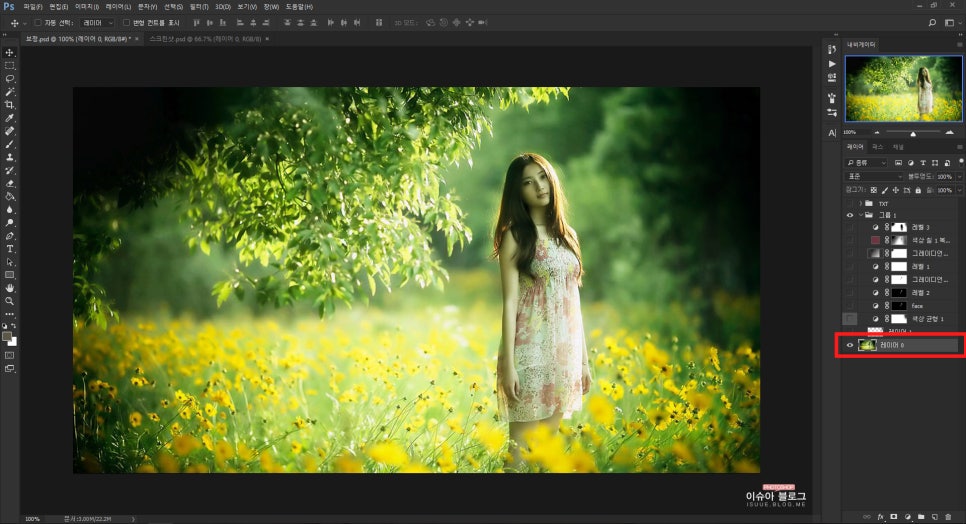Viewport: 966px width, 524px height.
Task: Toggle Quick Mask mode
Action: coord(9,355)
